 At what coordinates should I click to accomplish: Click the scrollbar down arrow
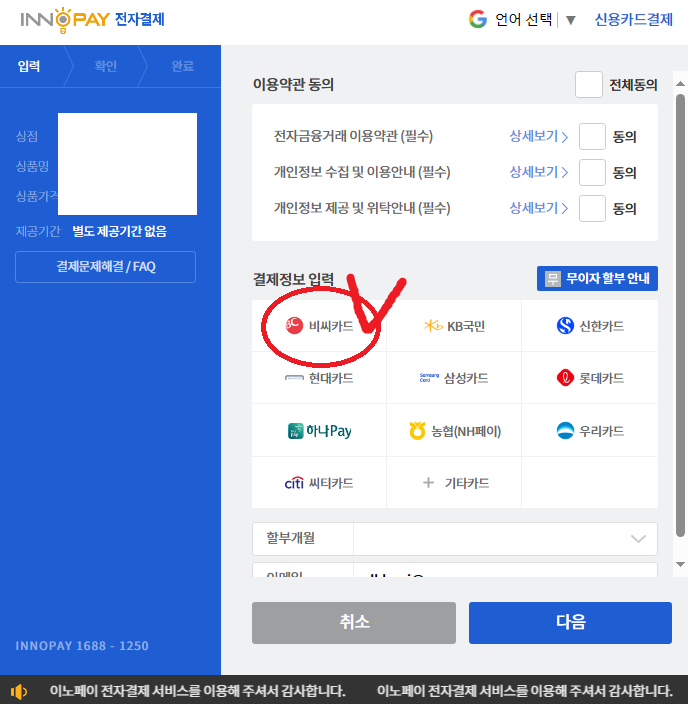680,564
